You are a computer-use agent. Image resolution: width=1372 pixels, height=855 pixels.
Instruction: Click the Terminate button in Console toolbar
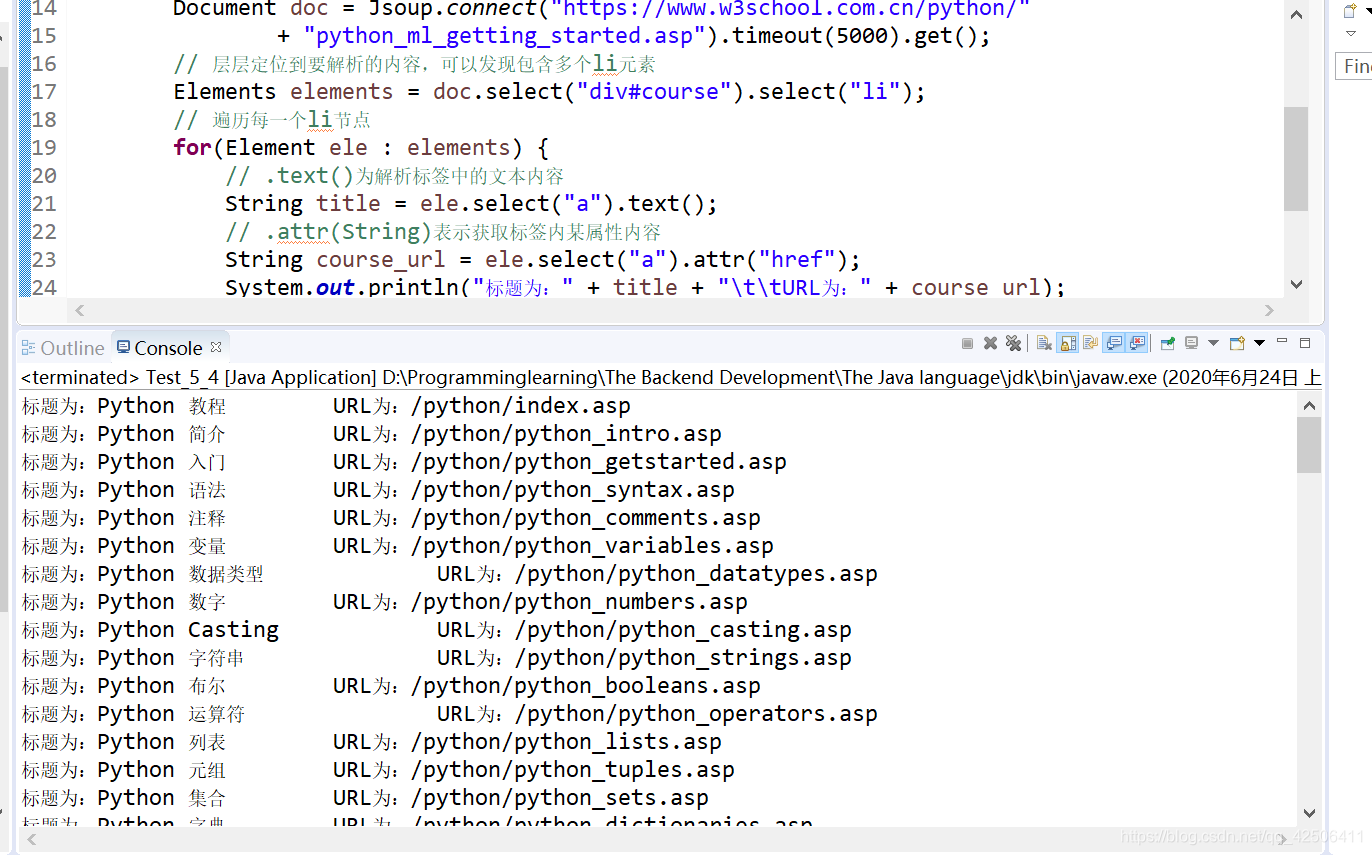(967, 343)
